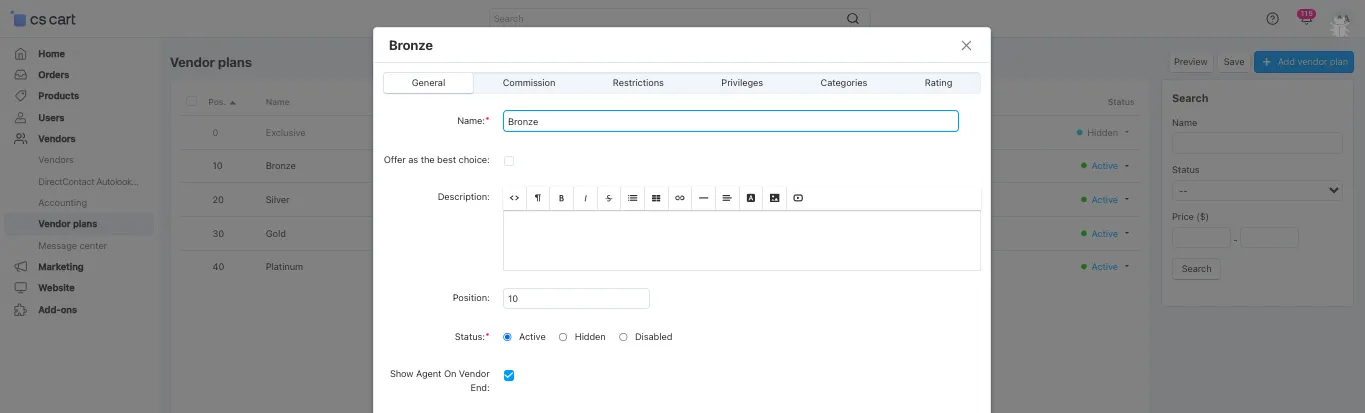The height and width of the screenshot is (413, 1365).
Task: Switch to the Privileges tab
Action: click(x=742, y=83)
